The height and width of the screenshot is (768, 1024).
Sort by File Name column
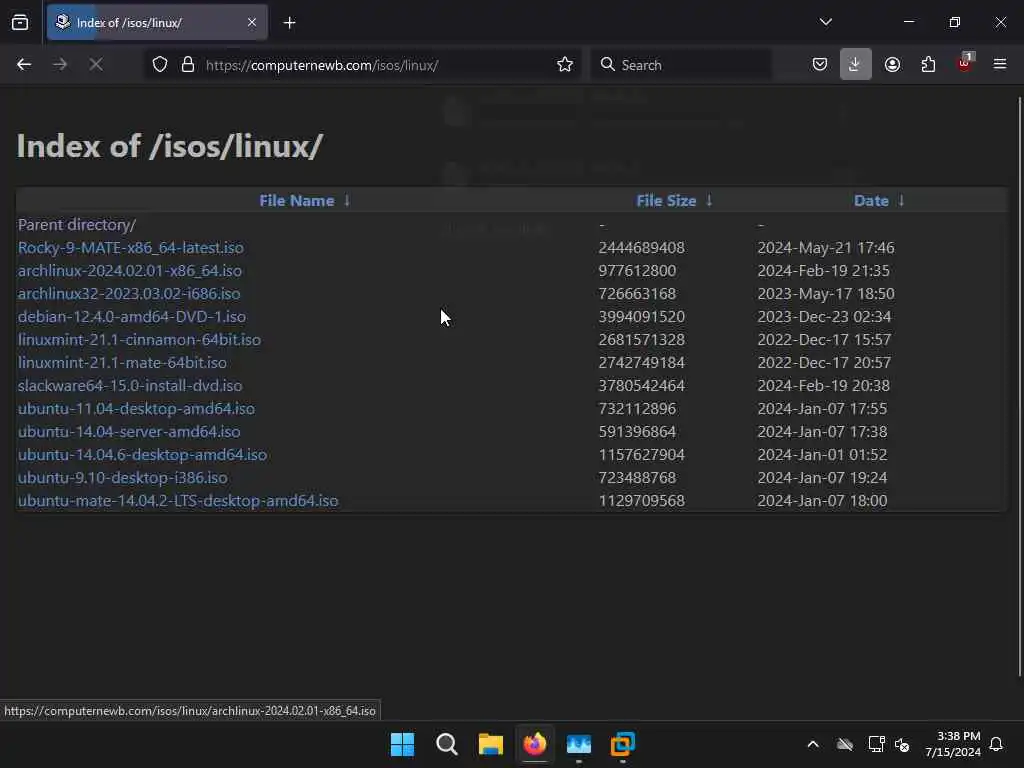(x=296, y=200)
